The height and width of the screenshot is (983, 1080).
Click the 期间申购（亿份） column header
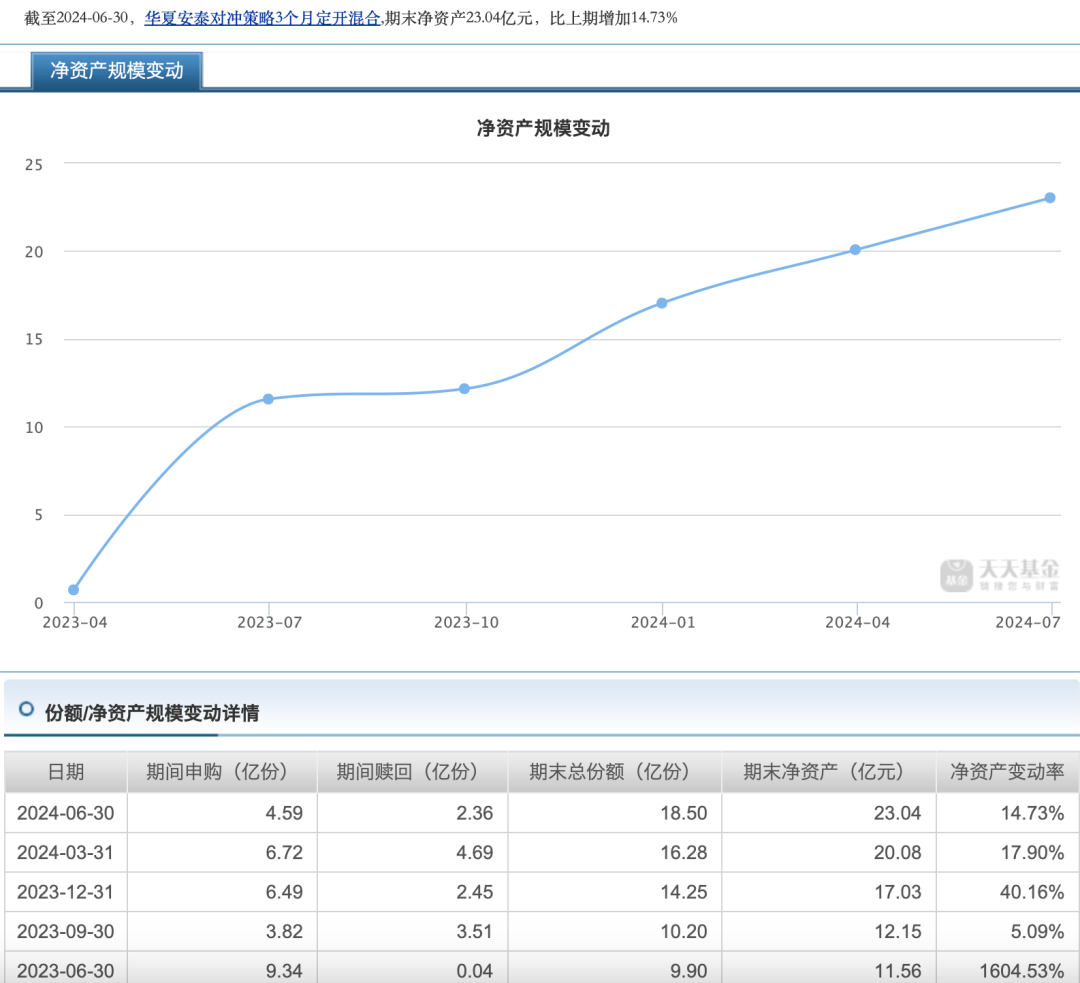coord(222,771)
